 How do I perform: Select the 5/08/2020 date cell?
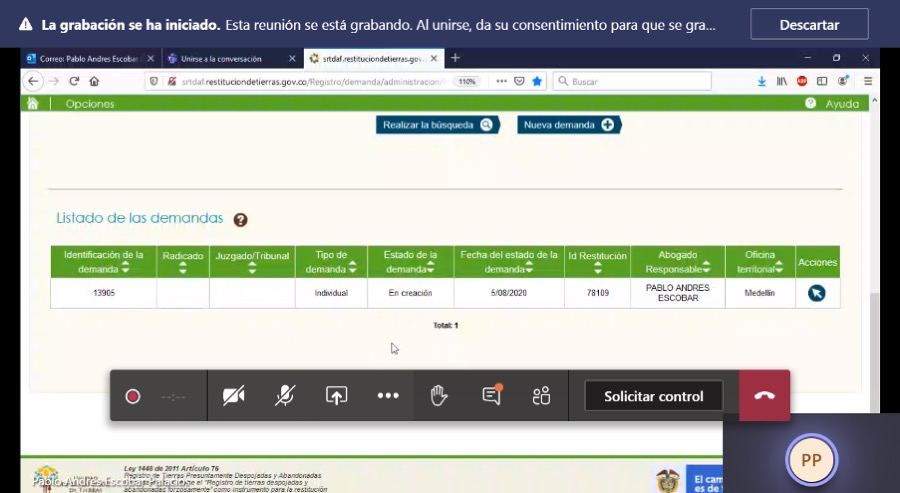point(509,293)
